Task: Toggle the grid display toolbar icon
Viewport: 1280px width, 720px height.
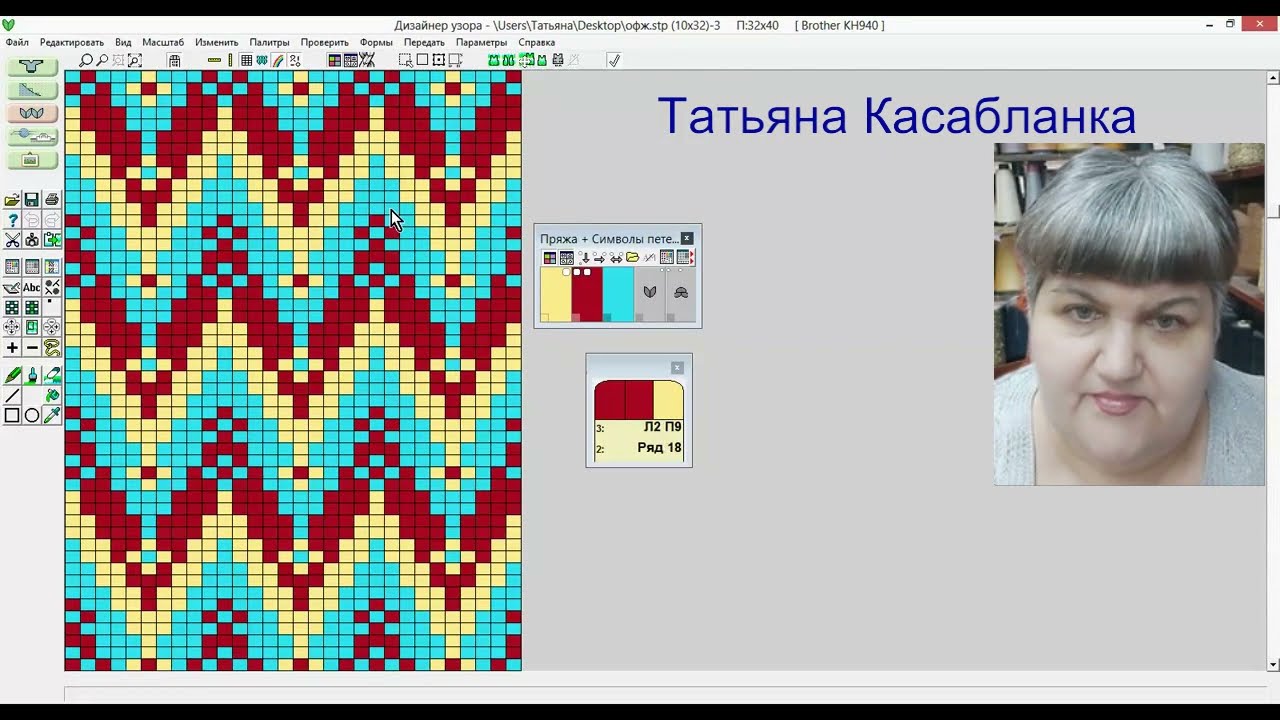Action: tap(246, 60)
